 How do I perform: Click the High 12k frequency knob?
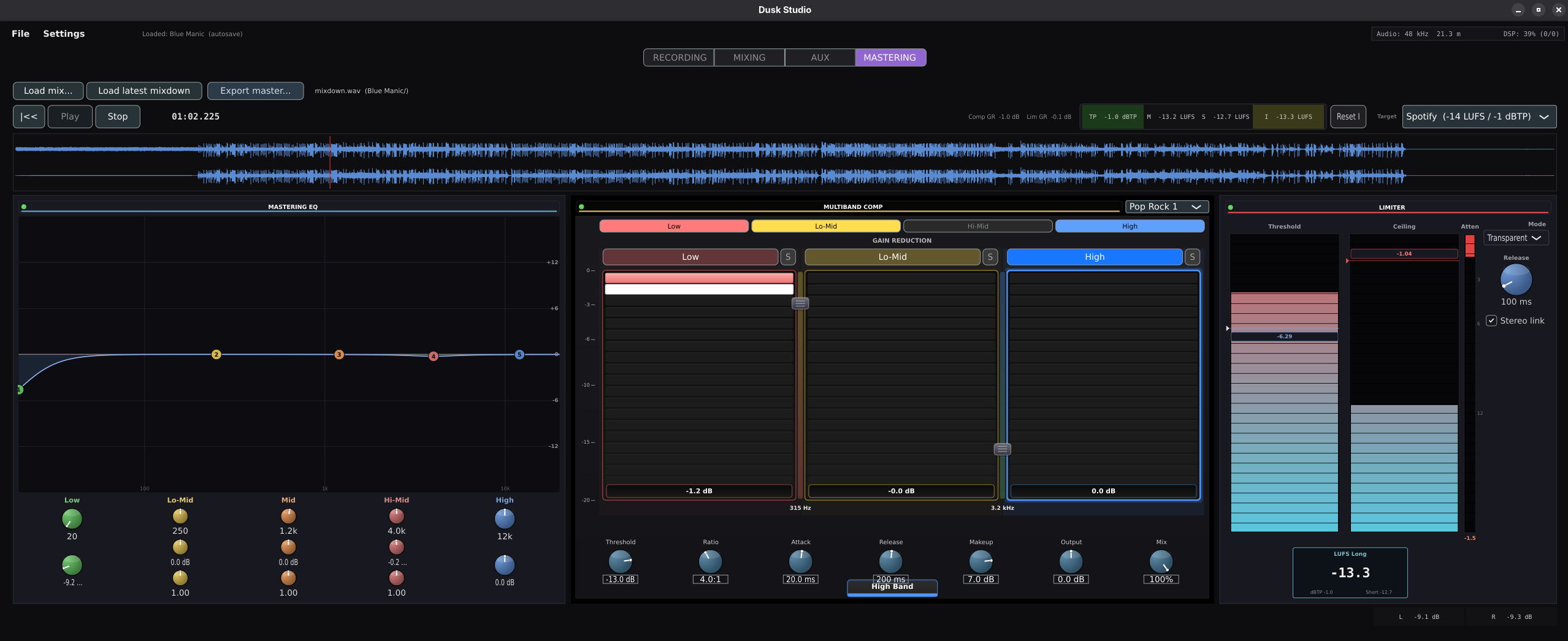coord(505,518)
